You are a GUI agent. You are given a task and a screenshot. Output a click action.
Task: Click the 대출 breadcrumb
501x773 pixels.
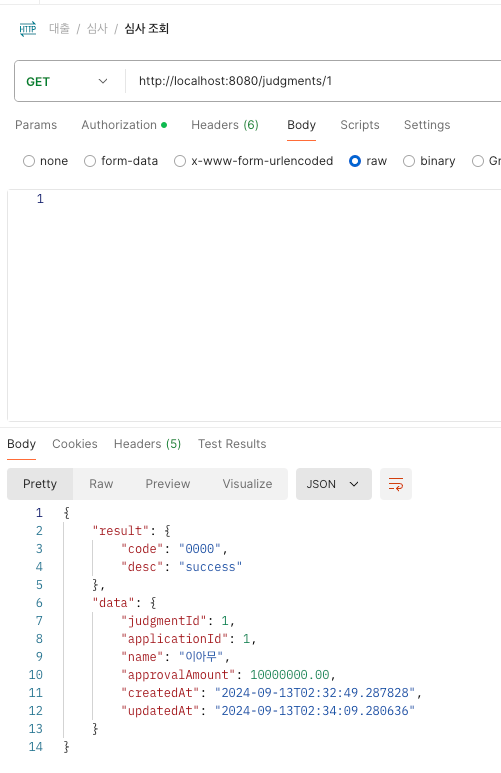[59, 29]
